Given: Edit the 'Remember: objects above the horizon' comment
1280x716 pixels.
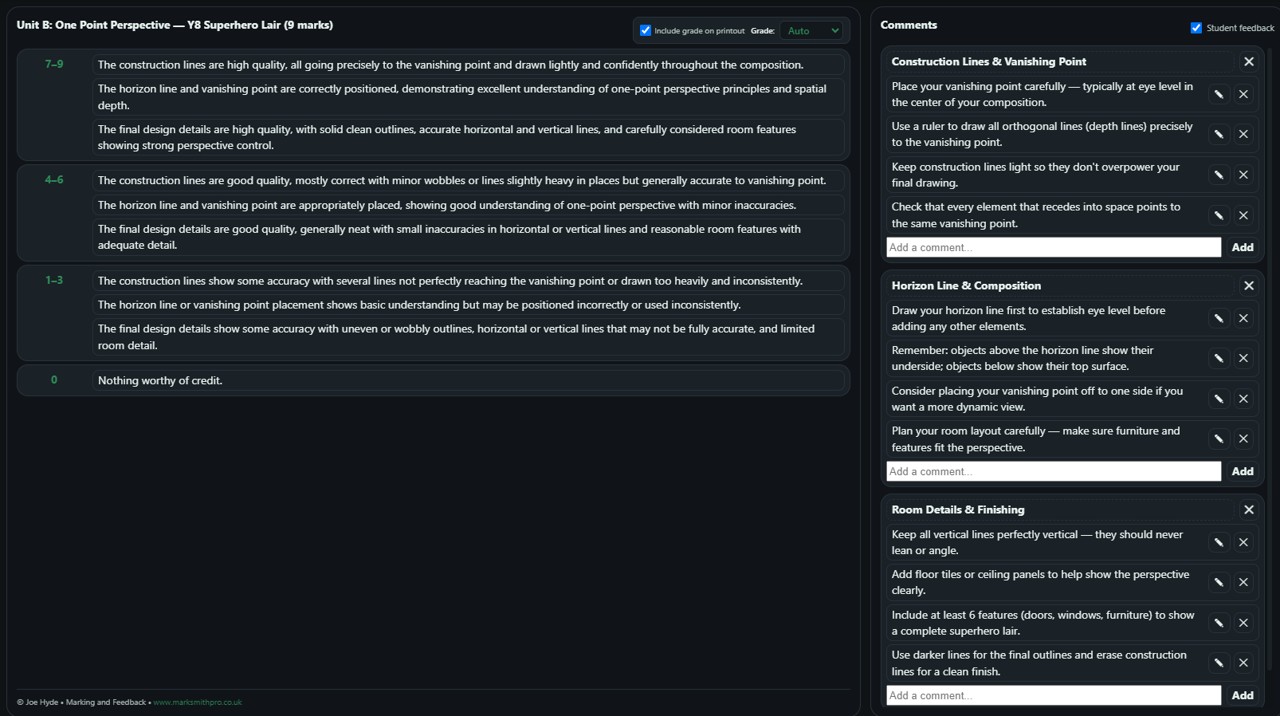Looking at the screenshot, I should (1218, 358).
